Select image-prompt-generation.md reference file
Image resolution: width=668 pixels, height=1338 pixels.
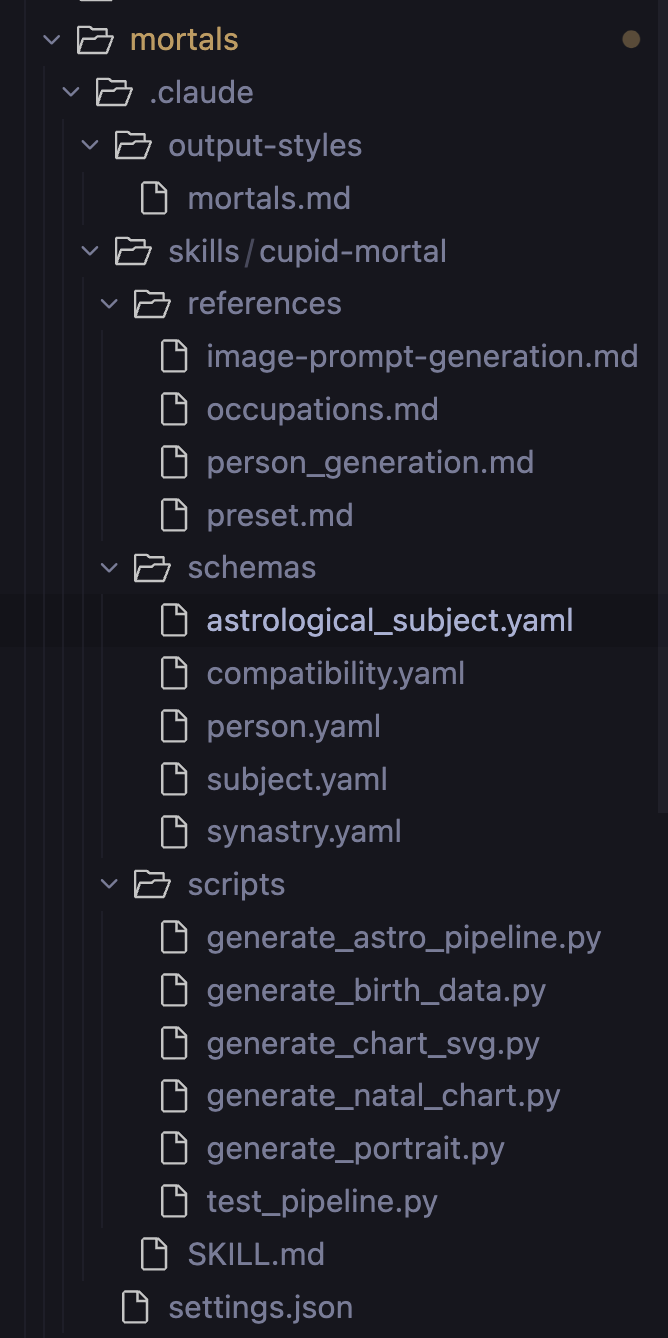point(422,356)
